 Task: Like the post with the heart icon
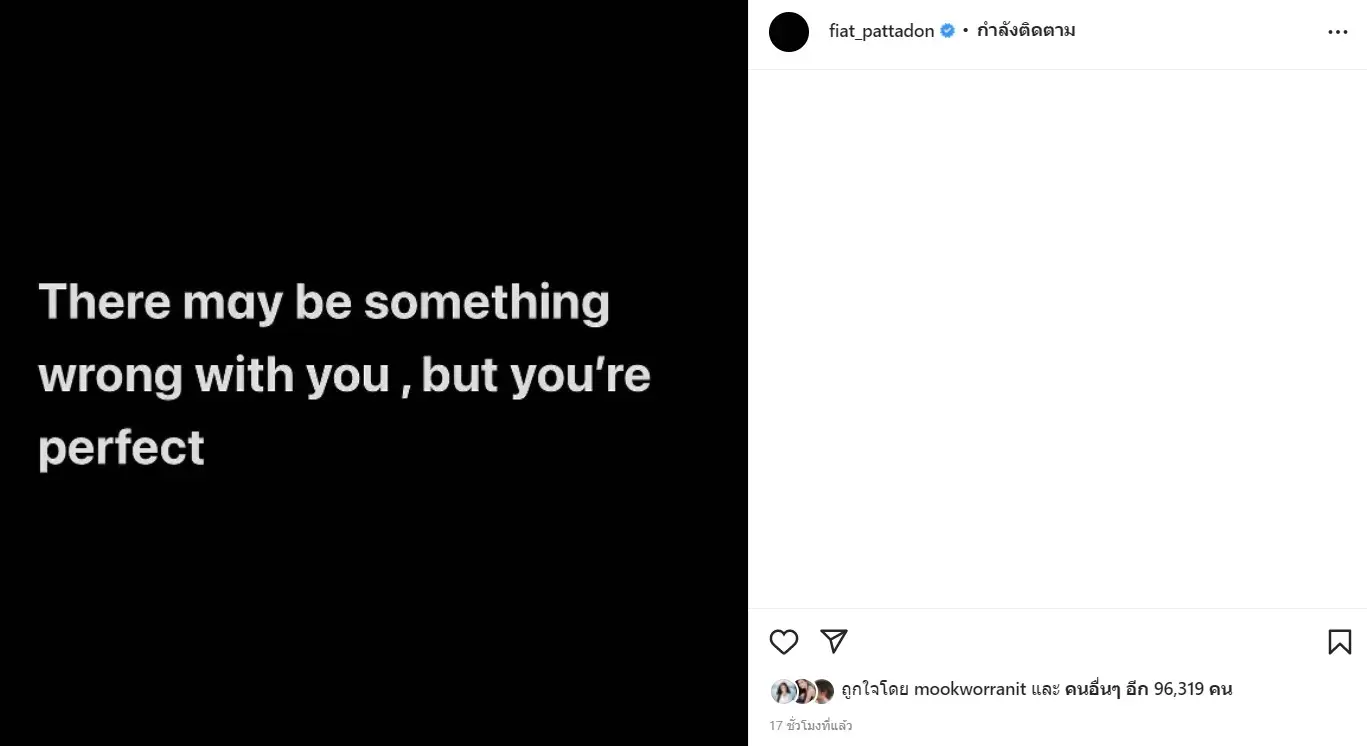(784, 642)
